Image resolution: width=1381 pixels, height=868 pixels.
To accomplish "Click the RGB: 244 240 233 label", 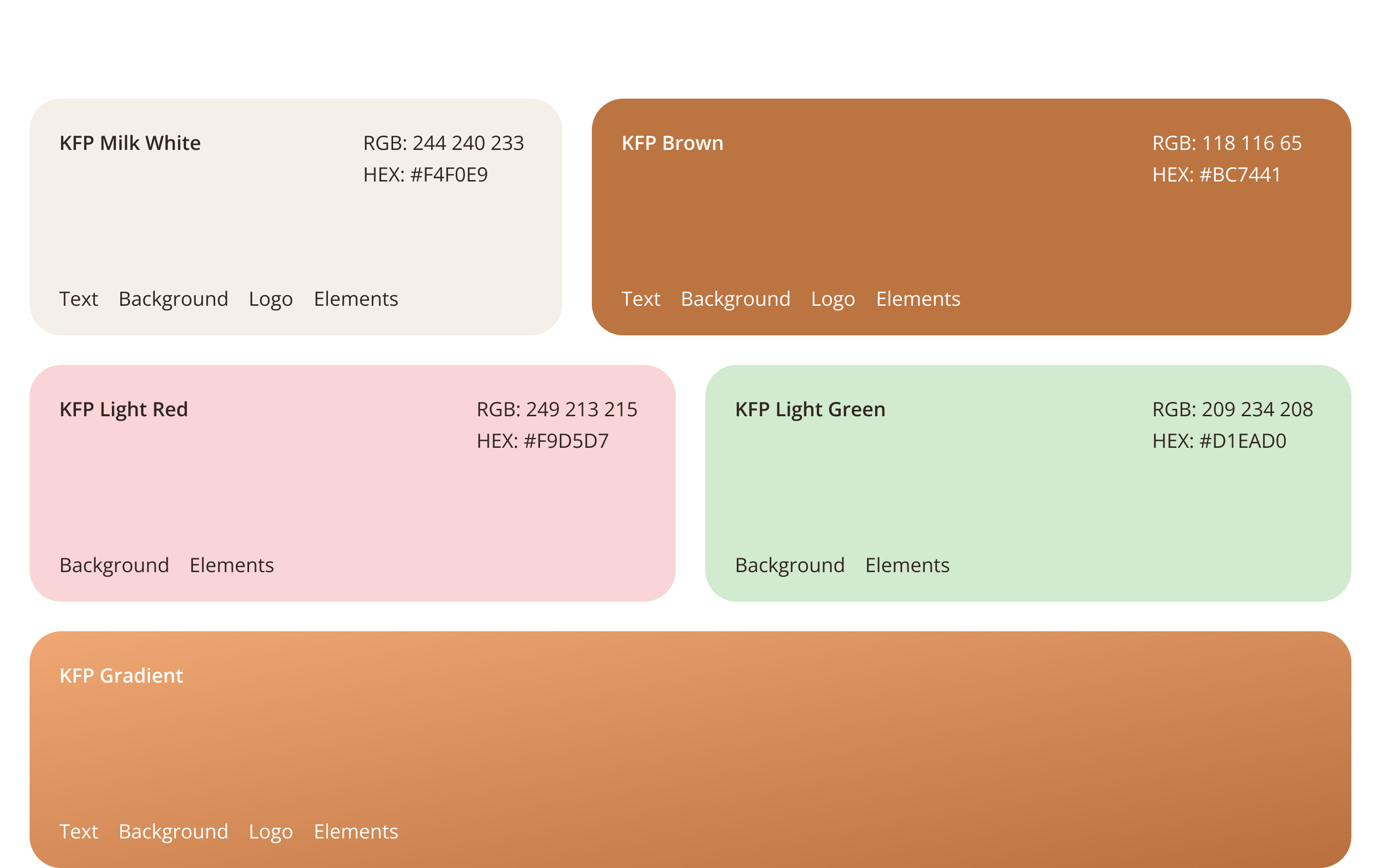I will coord(443,144).
